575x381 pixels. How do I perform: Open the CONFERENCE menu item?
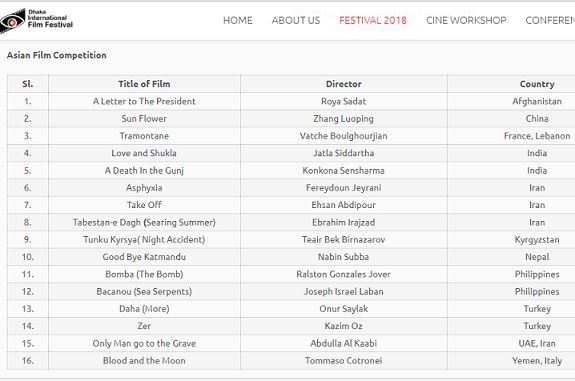tap(550, 21)
